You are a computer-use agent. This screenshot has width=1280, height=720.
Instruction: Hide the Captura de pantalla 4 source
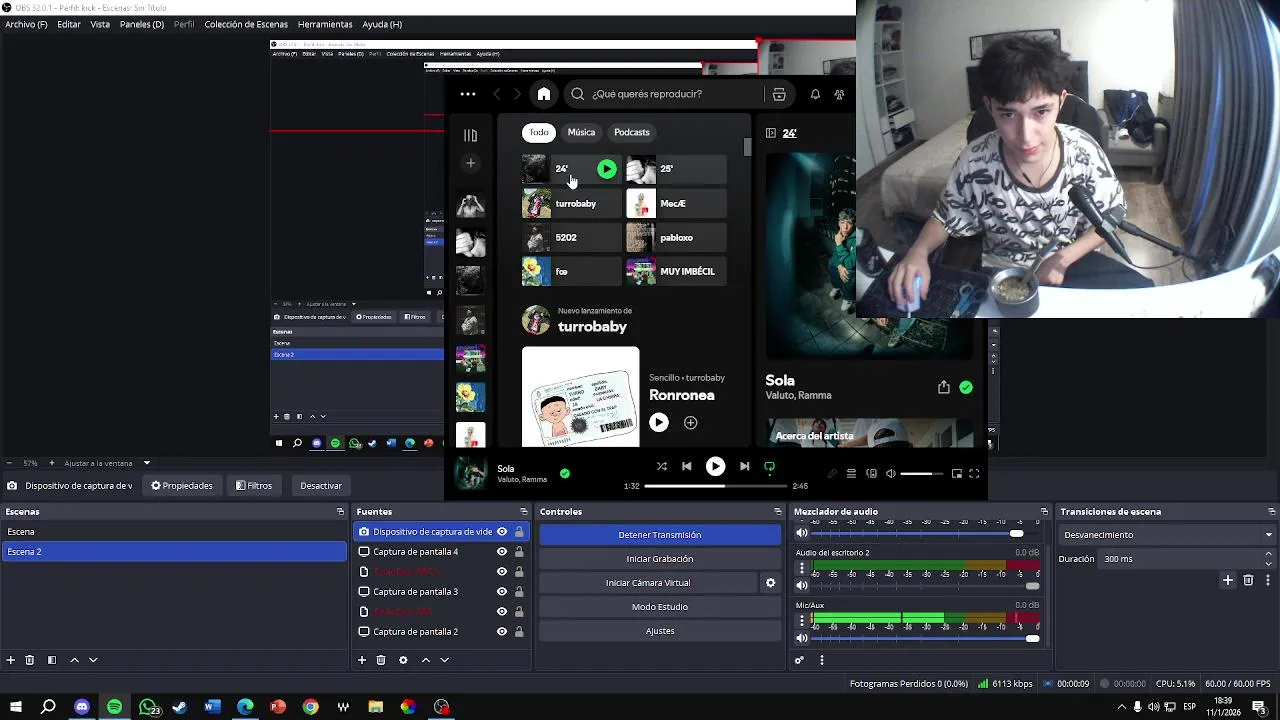point(502,552)
